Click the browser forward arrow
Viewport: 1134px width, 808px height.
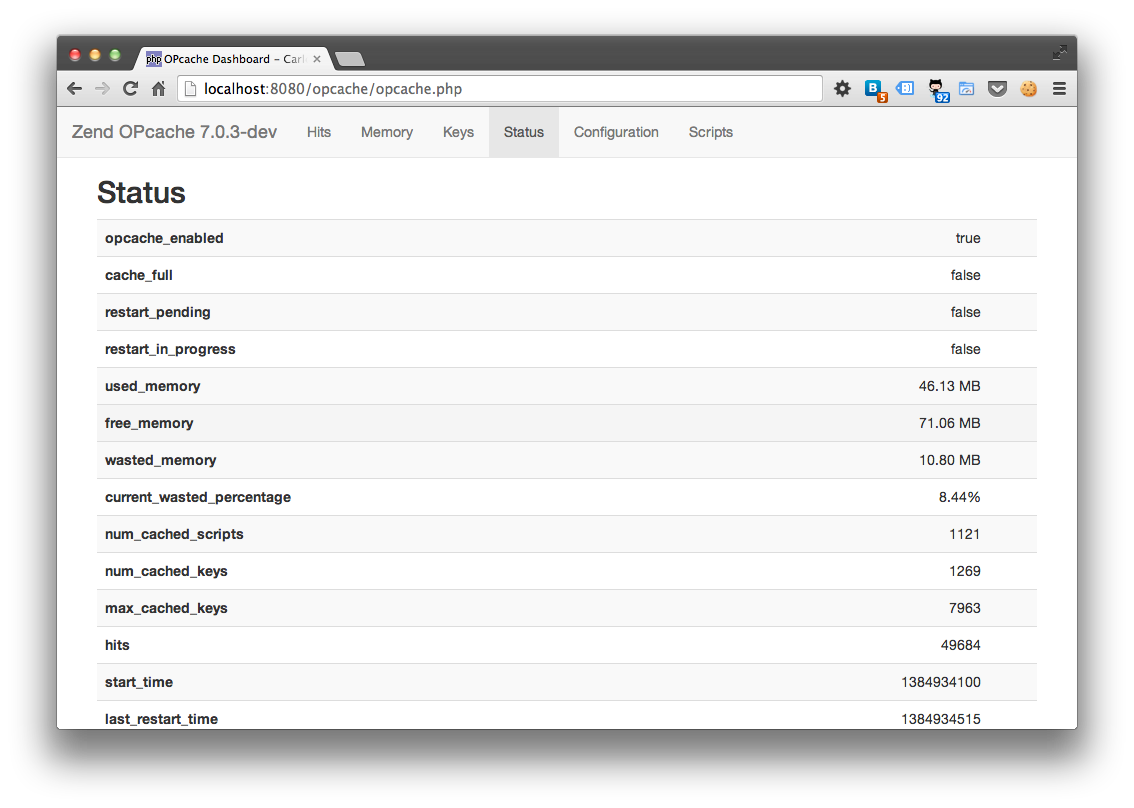[102, 89]
